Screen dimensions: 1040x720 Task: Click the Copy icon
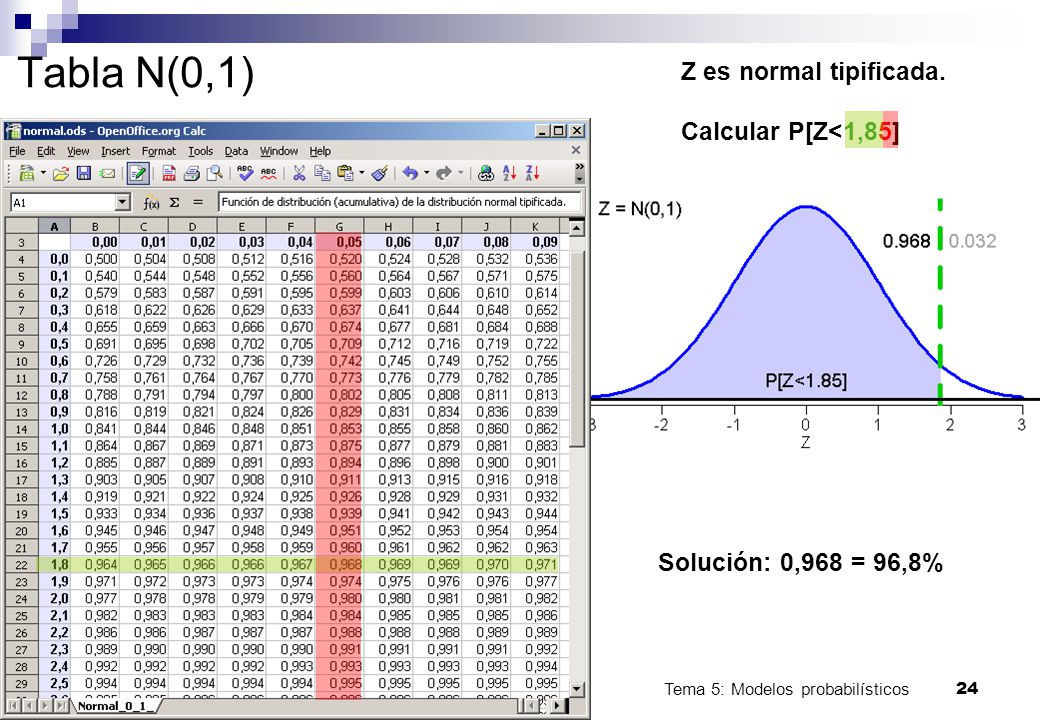(x=322, y=174)
